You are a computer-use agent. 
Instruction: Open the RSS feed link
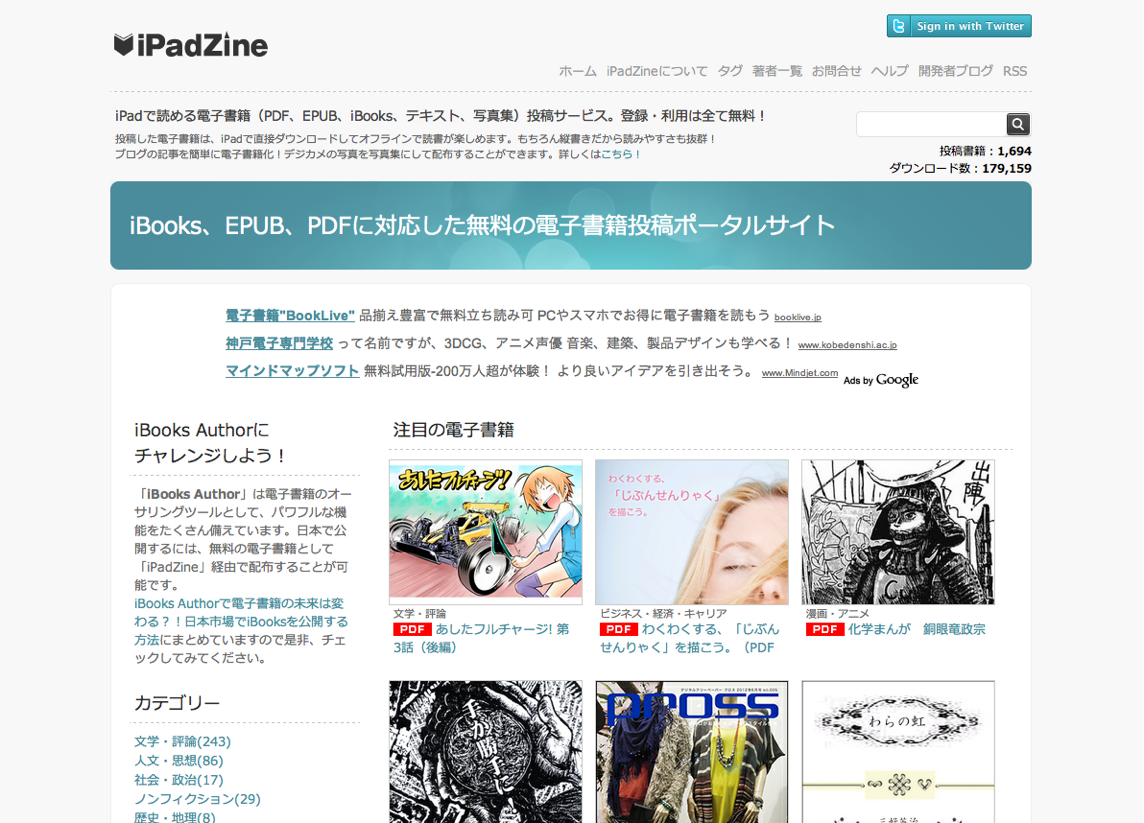tap(1015, 71)
